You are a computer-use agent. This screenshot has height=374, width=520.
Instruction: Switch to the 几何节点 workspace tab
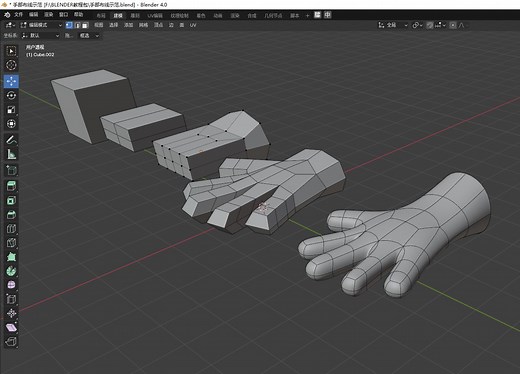point(273,15)
